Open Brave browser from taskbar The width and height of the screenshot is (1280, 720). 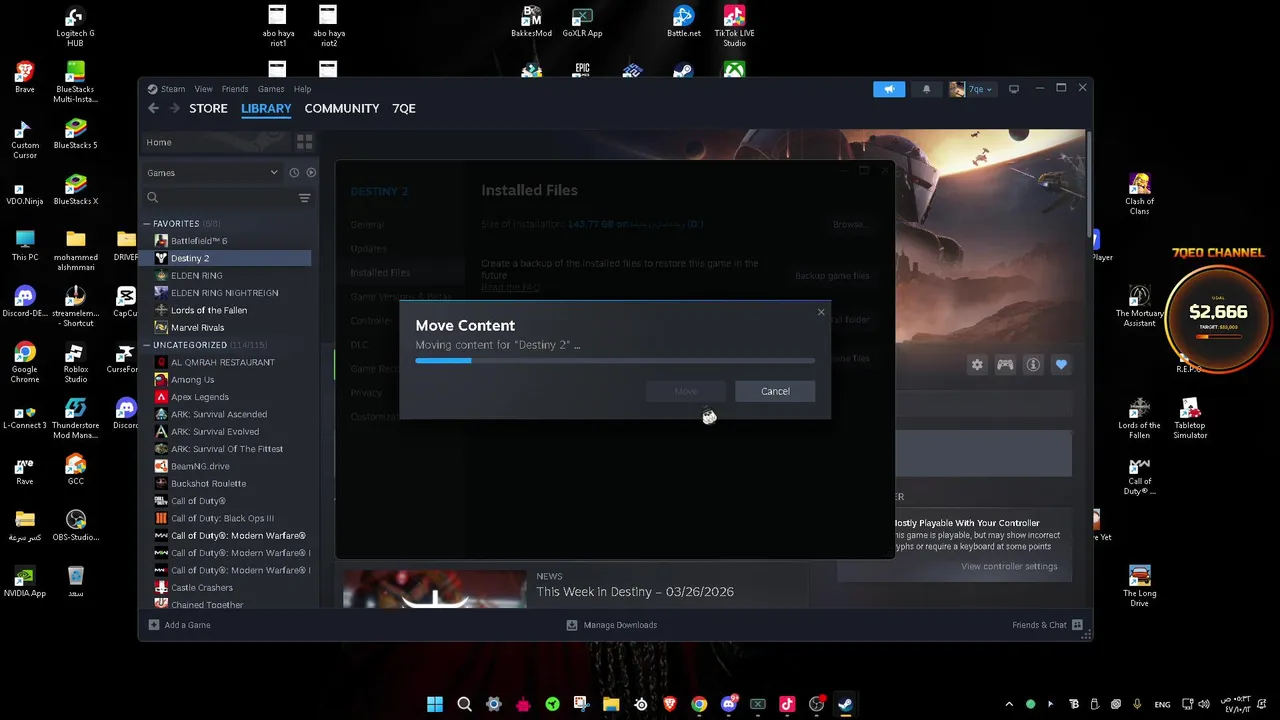coord(670,704)
